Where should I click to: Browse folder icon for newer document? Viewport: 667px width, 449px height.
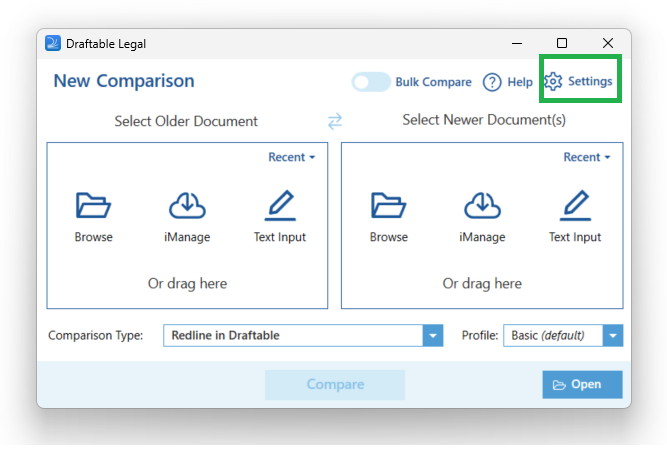388,205
